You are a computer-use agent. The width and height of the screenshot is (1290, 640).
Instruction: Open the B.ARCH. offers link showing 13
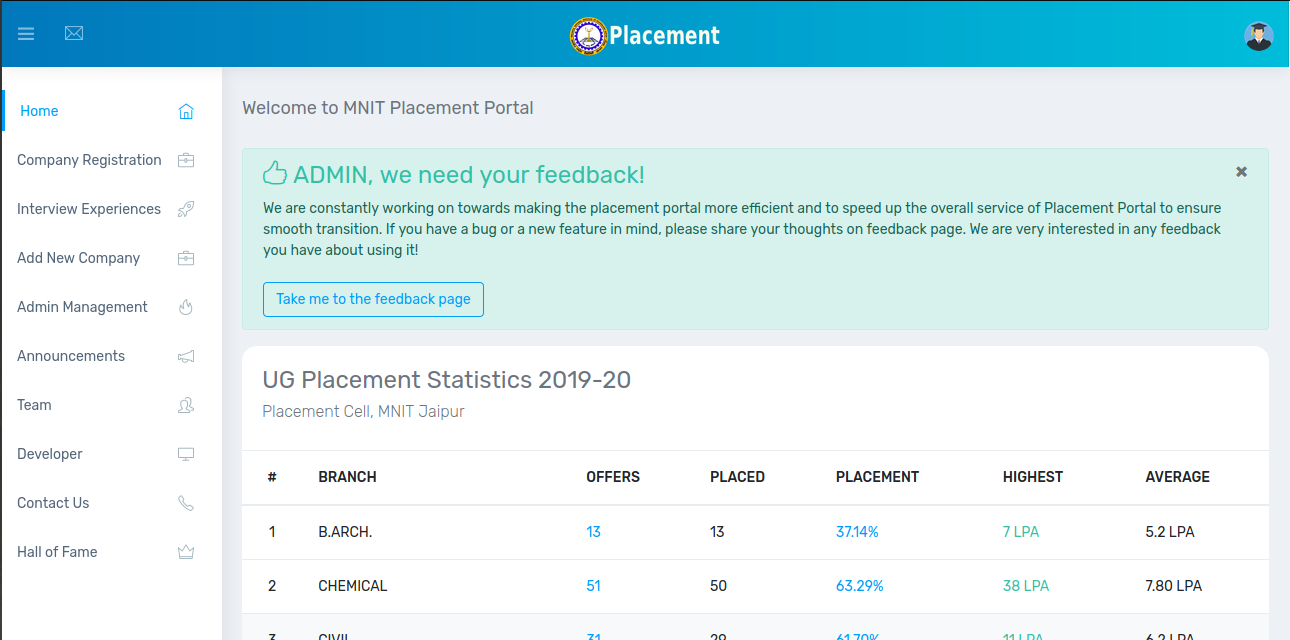coord(593,532)
